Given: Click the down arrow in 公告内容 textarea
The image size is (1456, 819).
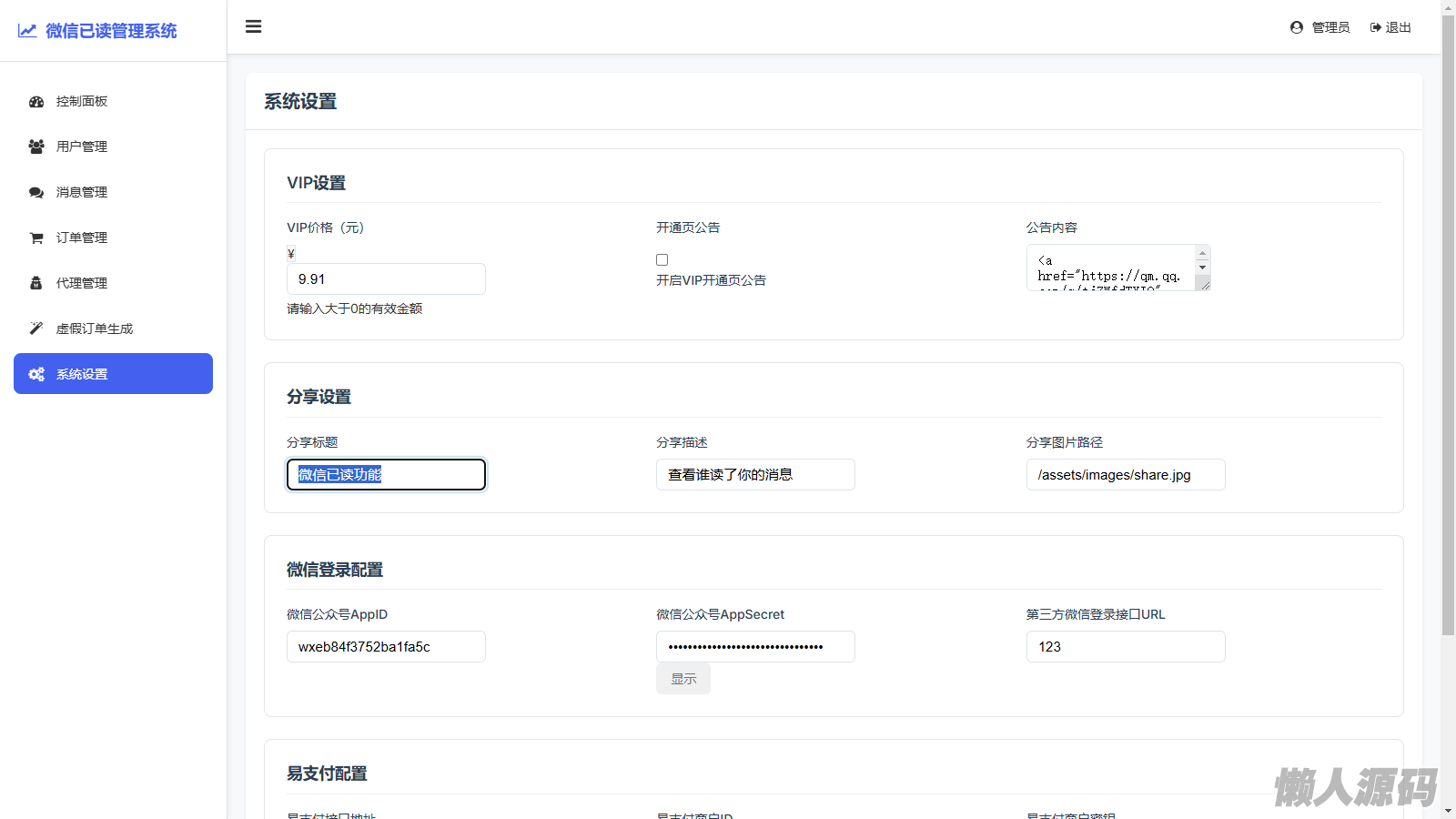Looking at the screenshot, I should point(1202,268).
